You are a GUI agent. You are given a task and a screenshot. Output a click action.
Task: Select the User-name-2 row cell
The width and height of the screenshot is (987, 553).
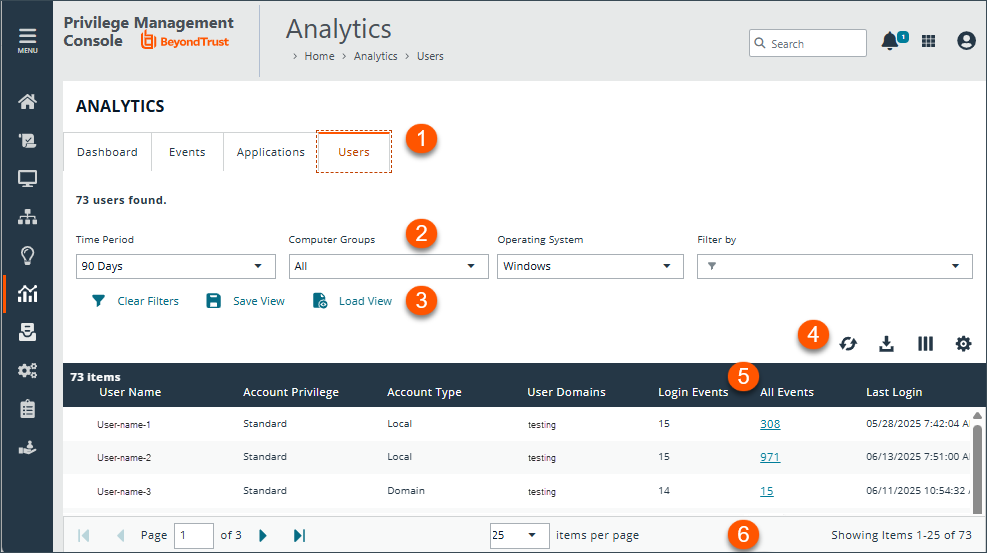pyautogui.click(x=124, y=458)
